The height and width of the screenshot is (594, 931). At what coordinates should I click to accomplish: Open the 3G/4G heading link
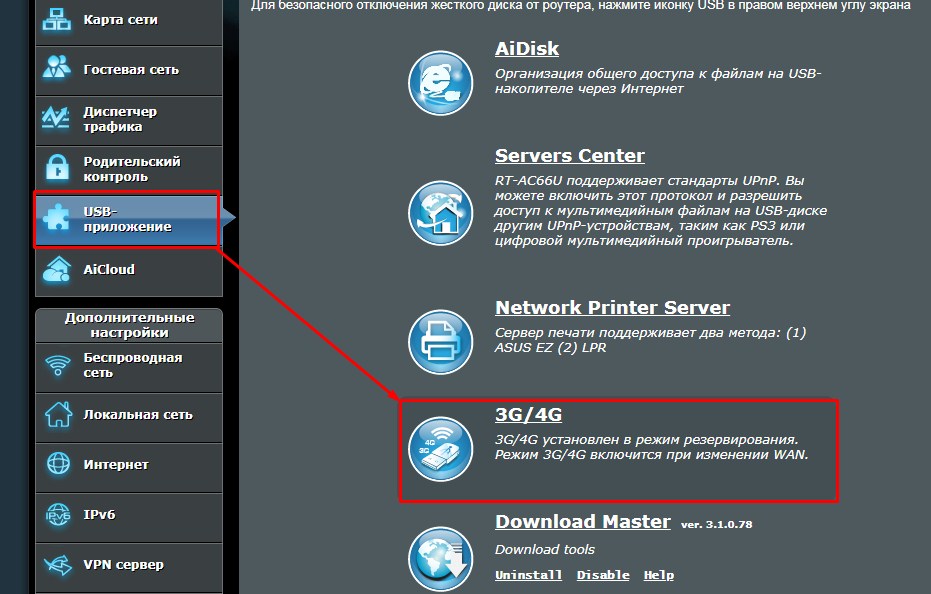(528, 415)
